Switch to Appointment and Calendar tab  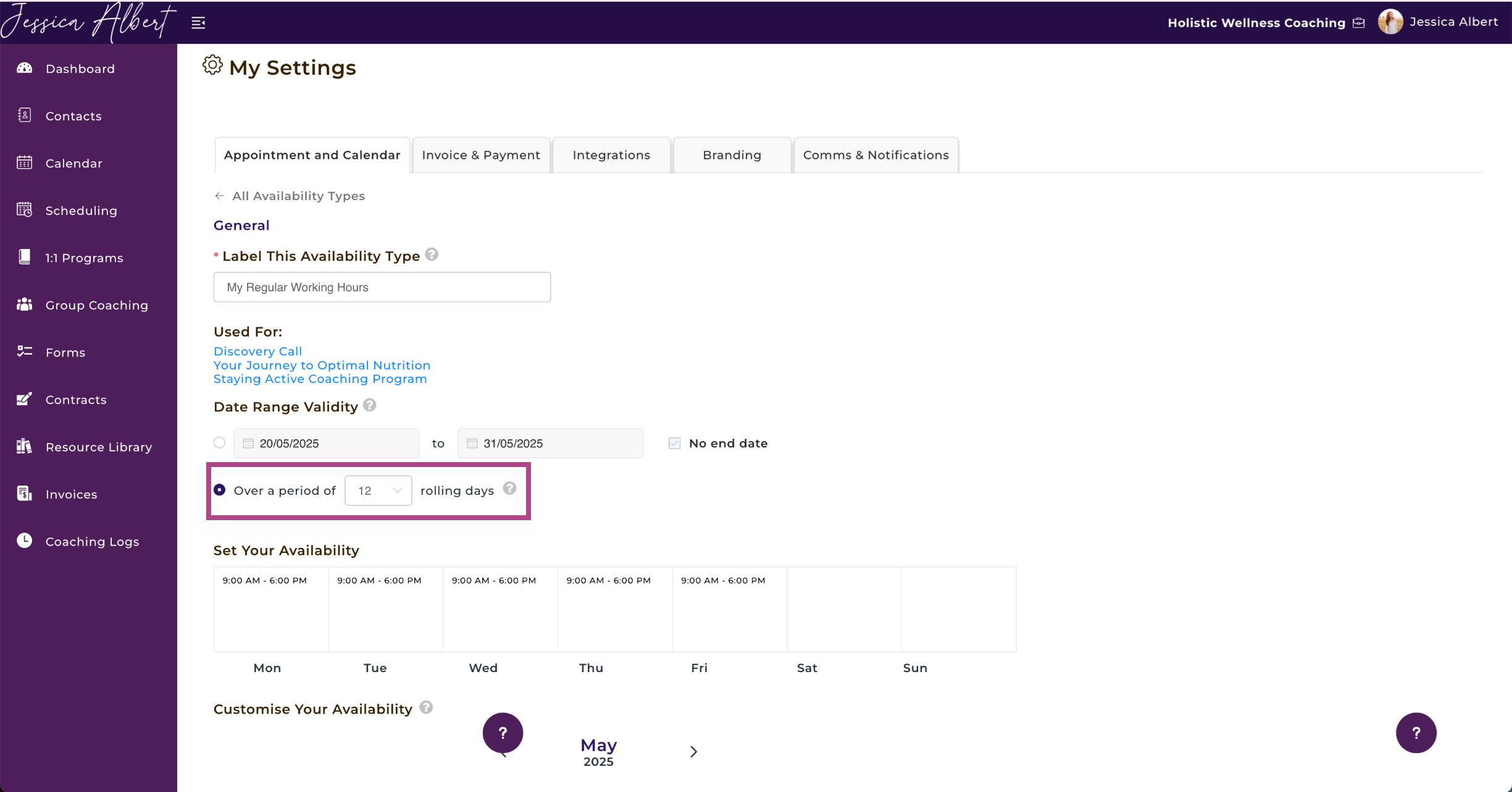pyautogui.click(x=312, y=155)
